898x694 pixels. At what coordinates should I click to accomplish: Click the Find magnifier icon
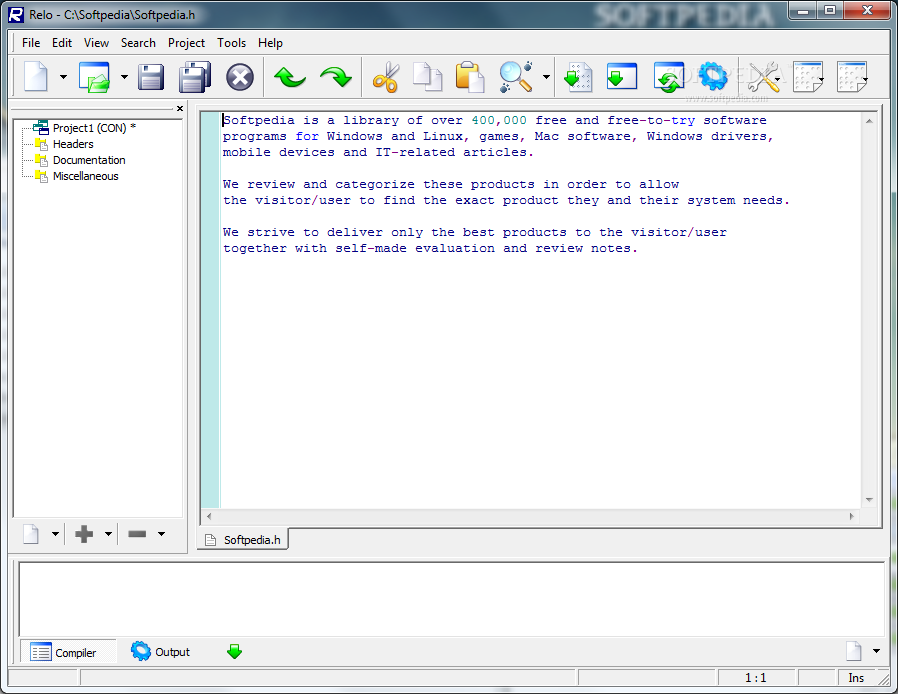pos(516,77)
